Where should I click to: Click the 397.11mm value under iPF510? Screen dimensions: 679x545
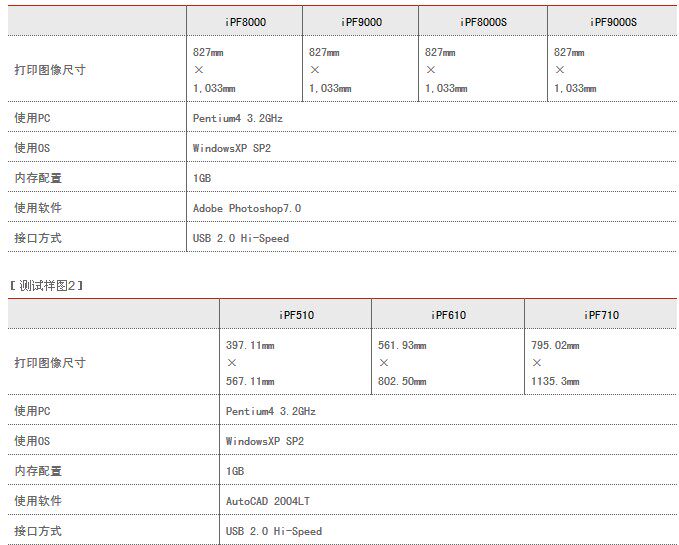(x=250, y=345)
